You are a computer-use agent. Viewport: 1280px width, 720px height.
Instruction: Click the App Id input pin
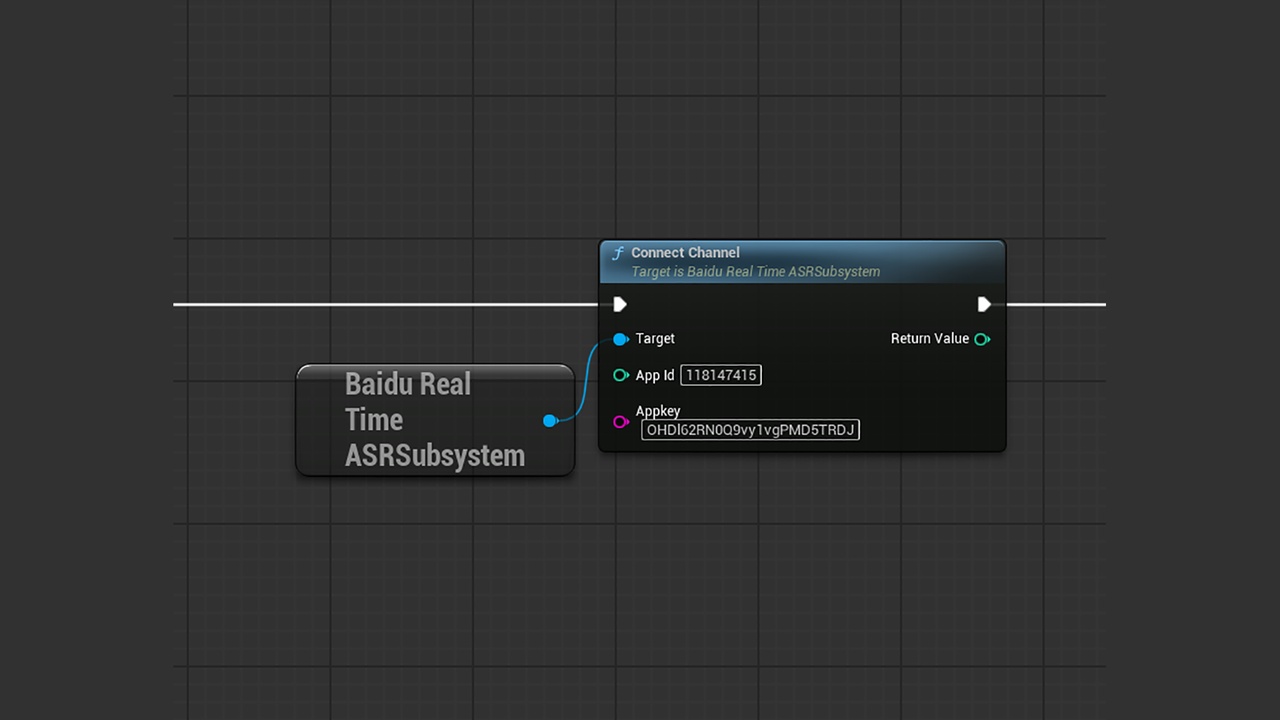(621, 375)
